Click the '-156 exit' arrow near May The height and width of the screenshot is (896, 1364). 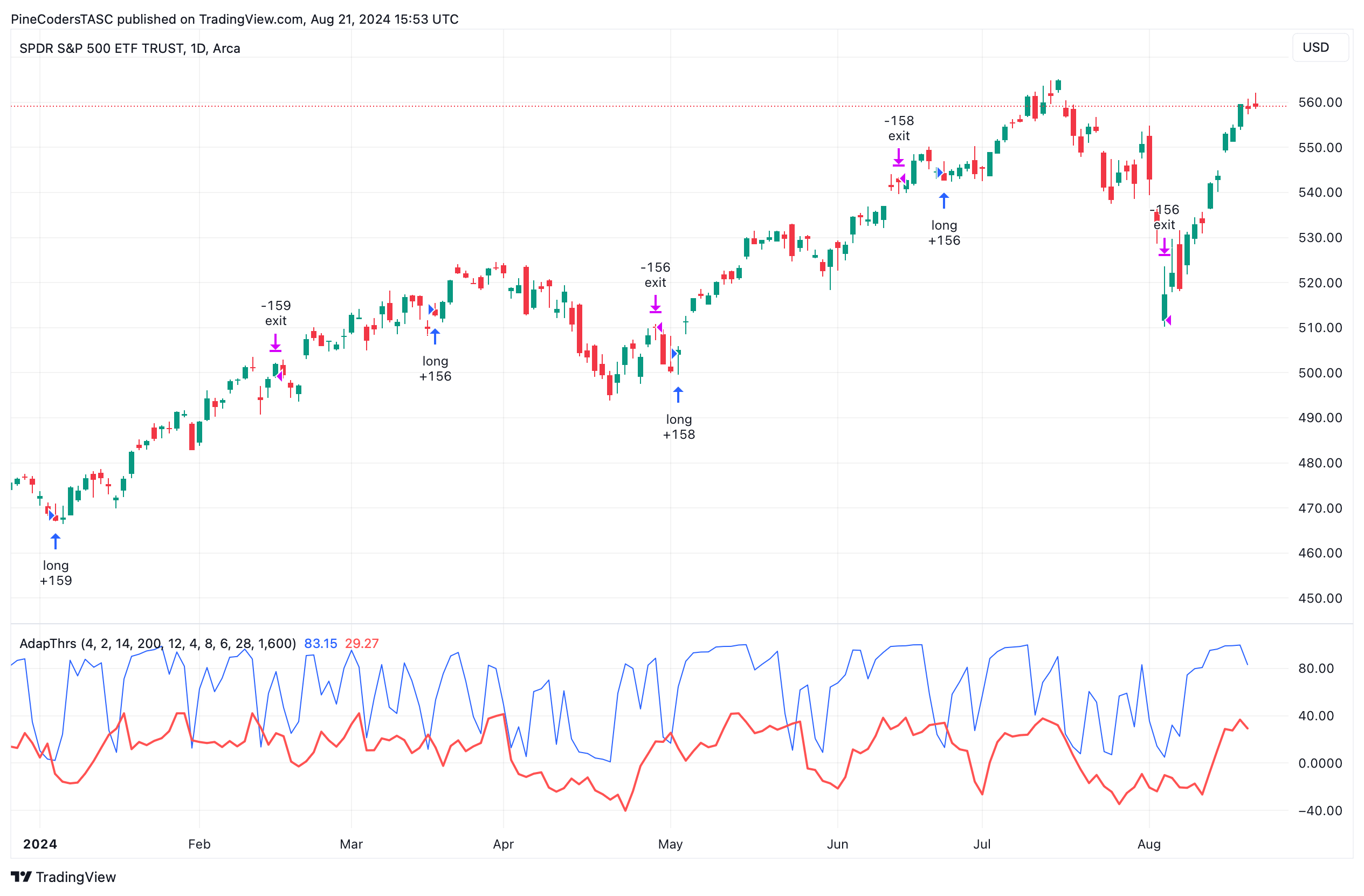[x=656, y=304]
